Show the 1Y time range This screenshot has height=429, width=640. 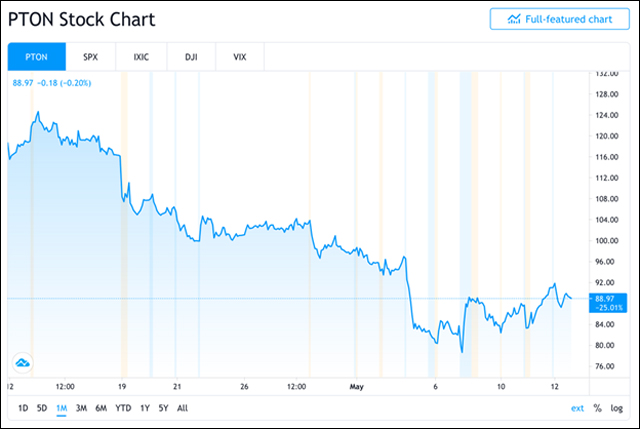146,407
